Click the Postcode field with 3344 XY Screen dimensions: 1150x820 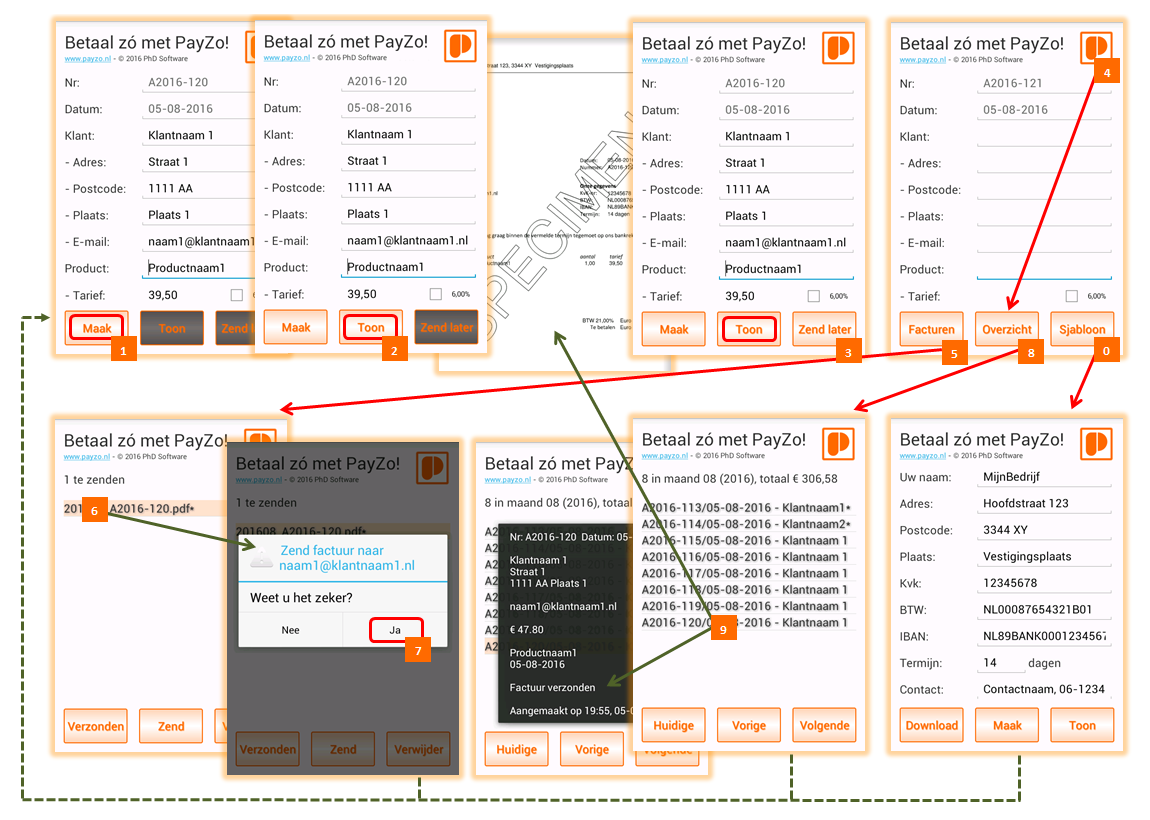click(1044, 530)
